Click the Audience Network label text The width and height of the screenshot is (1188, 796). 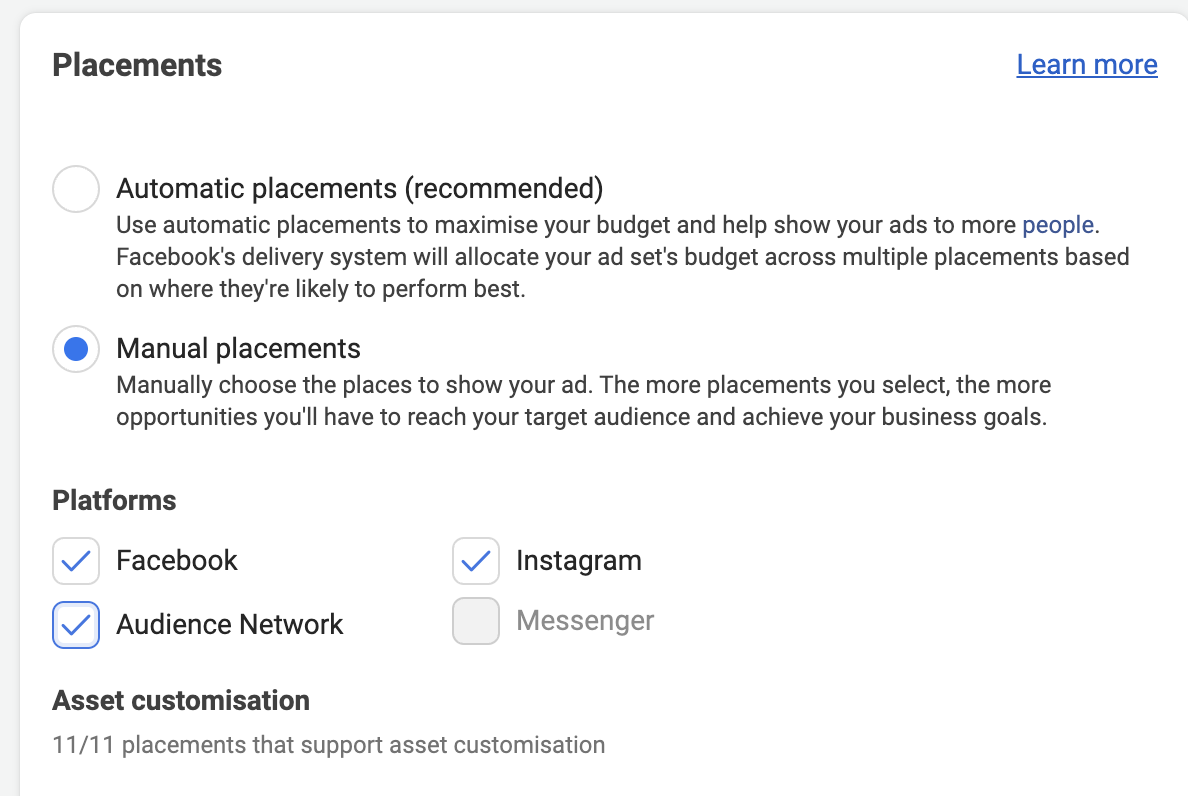pyautogui.click(x=229, y=625)
